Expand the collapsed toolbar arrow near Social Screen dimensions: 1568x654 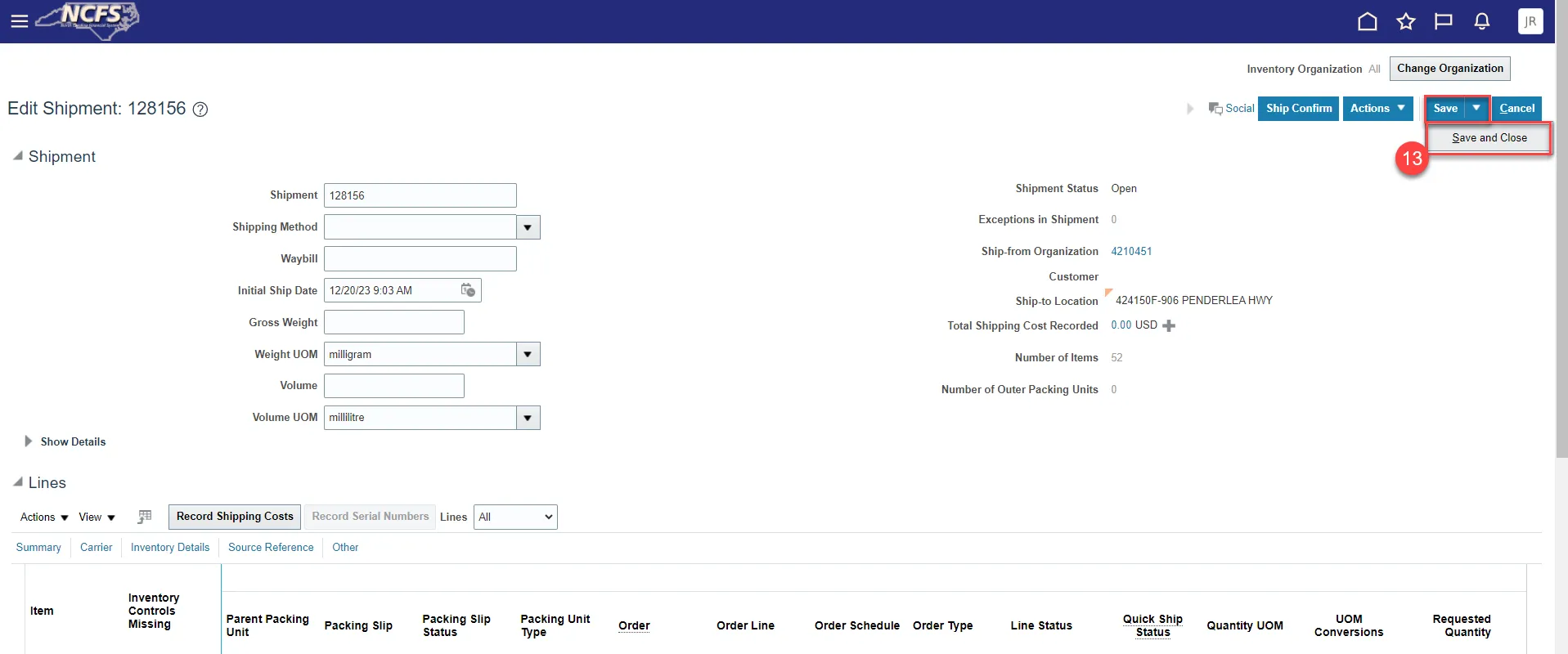1190,109
